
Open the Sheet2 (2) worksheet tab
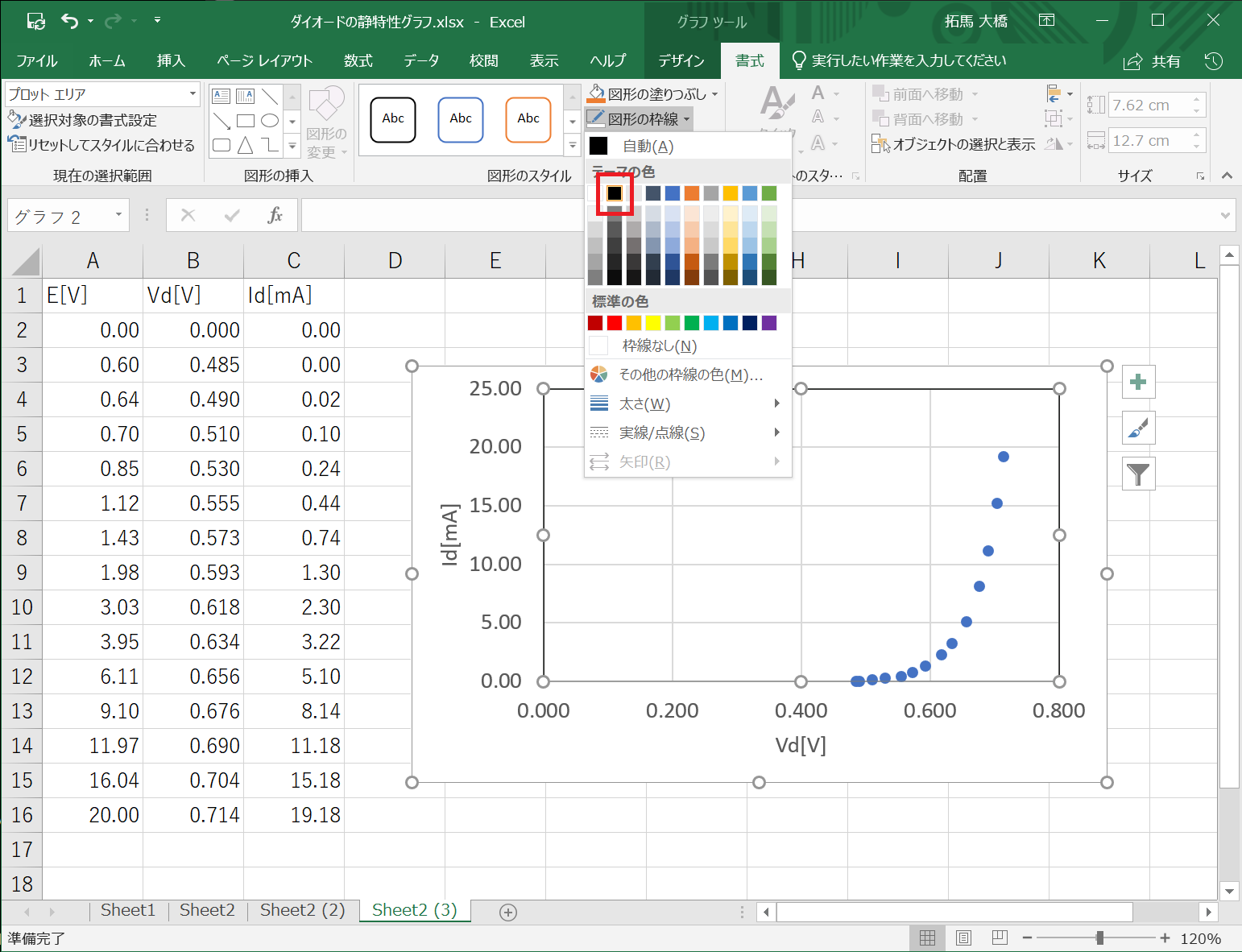[302, 910]
